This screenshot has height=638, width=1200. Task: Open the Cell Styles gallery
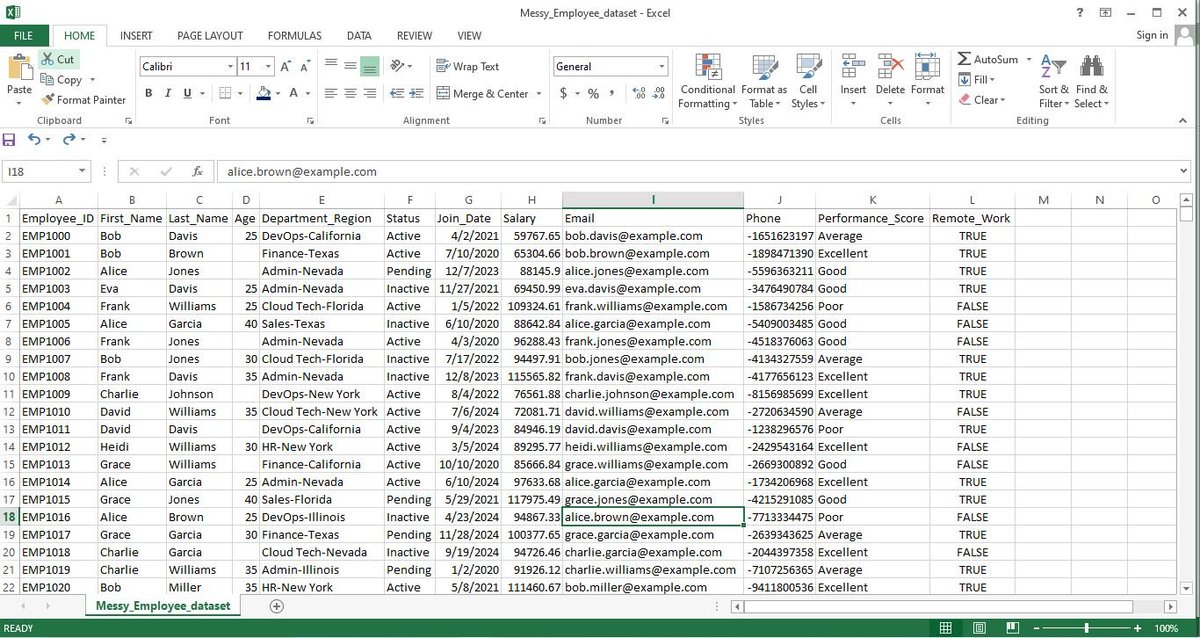[x=807, y=81]
